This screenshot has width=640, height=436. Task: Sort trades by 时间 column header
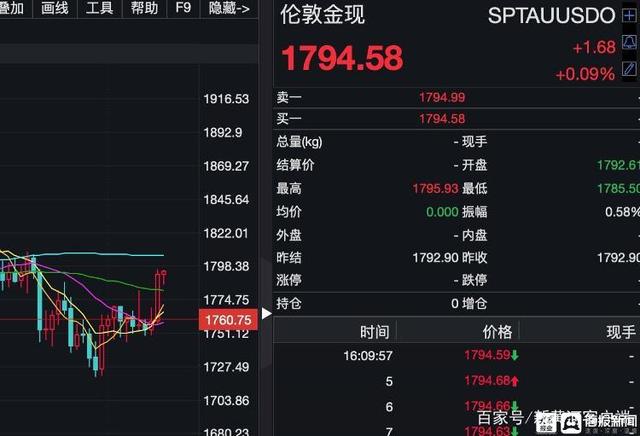tap(374, 332)
